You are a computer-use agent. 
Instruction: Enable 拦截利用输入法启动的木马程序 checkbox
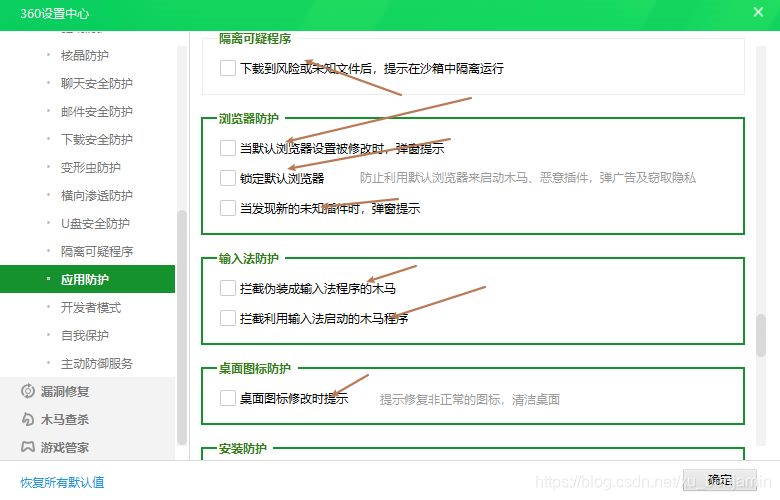click(x=228, y=318)
